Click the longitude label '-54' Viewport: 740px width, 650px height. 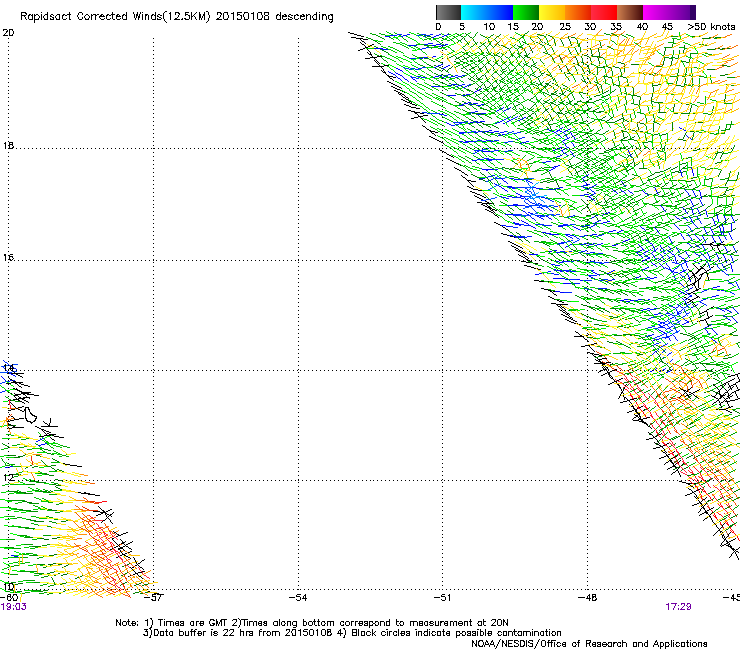click(298, 598)
